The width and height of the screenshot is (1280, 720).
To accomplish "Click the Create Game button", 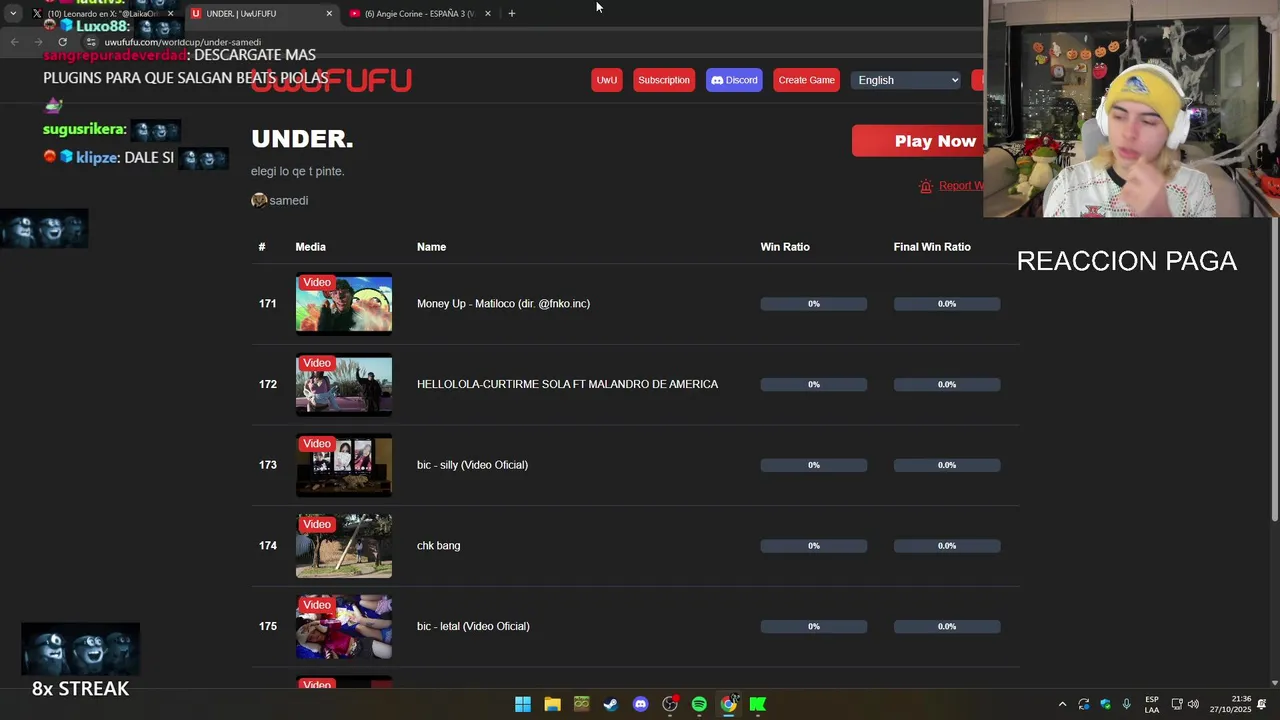I will (x=807, y=80).
